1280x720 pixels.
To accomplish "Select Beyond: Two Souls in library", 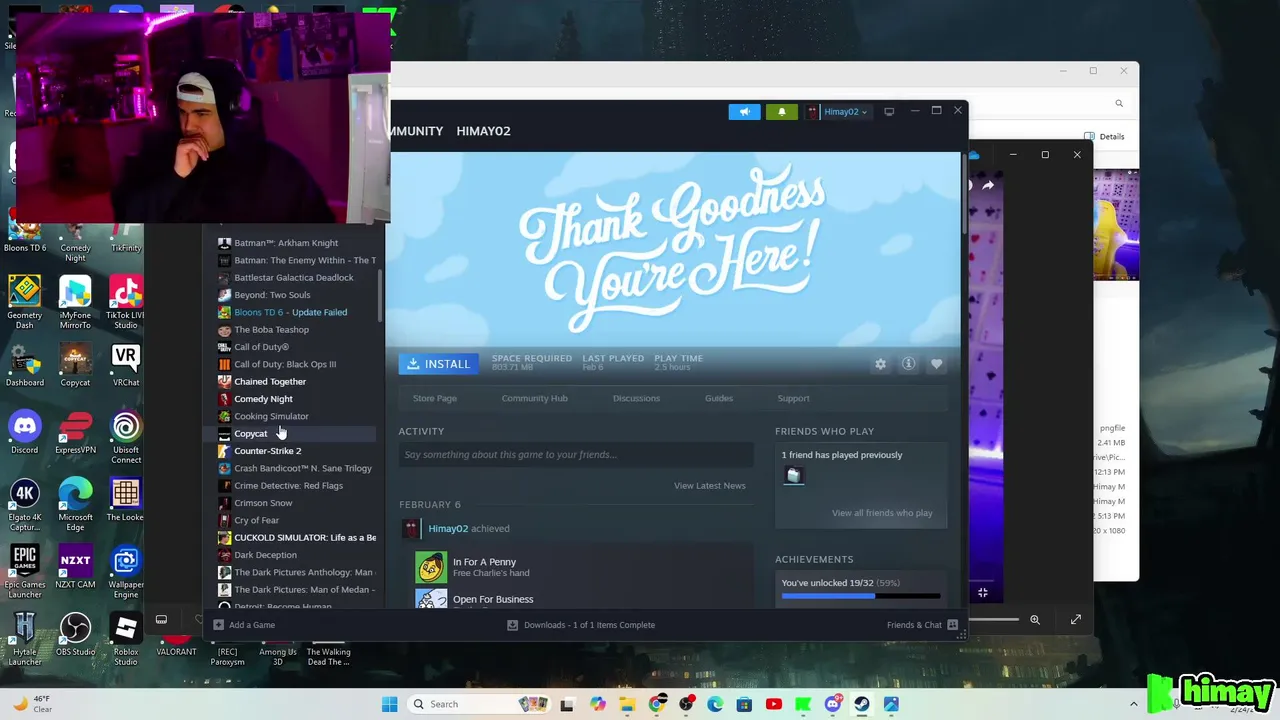I will [272, 295].
